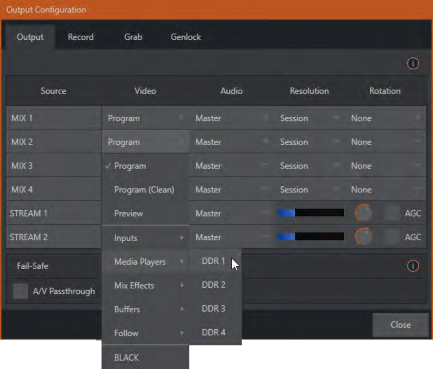This screenshot has height=369, width=433.
Task: Select the STREAM 2 source row label
Action: pyautogui.click(x=54, y=237)
